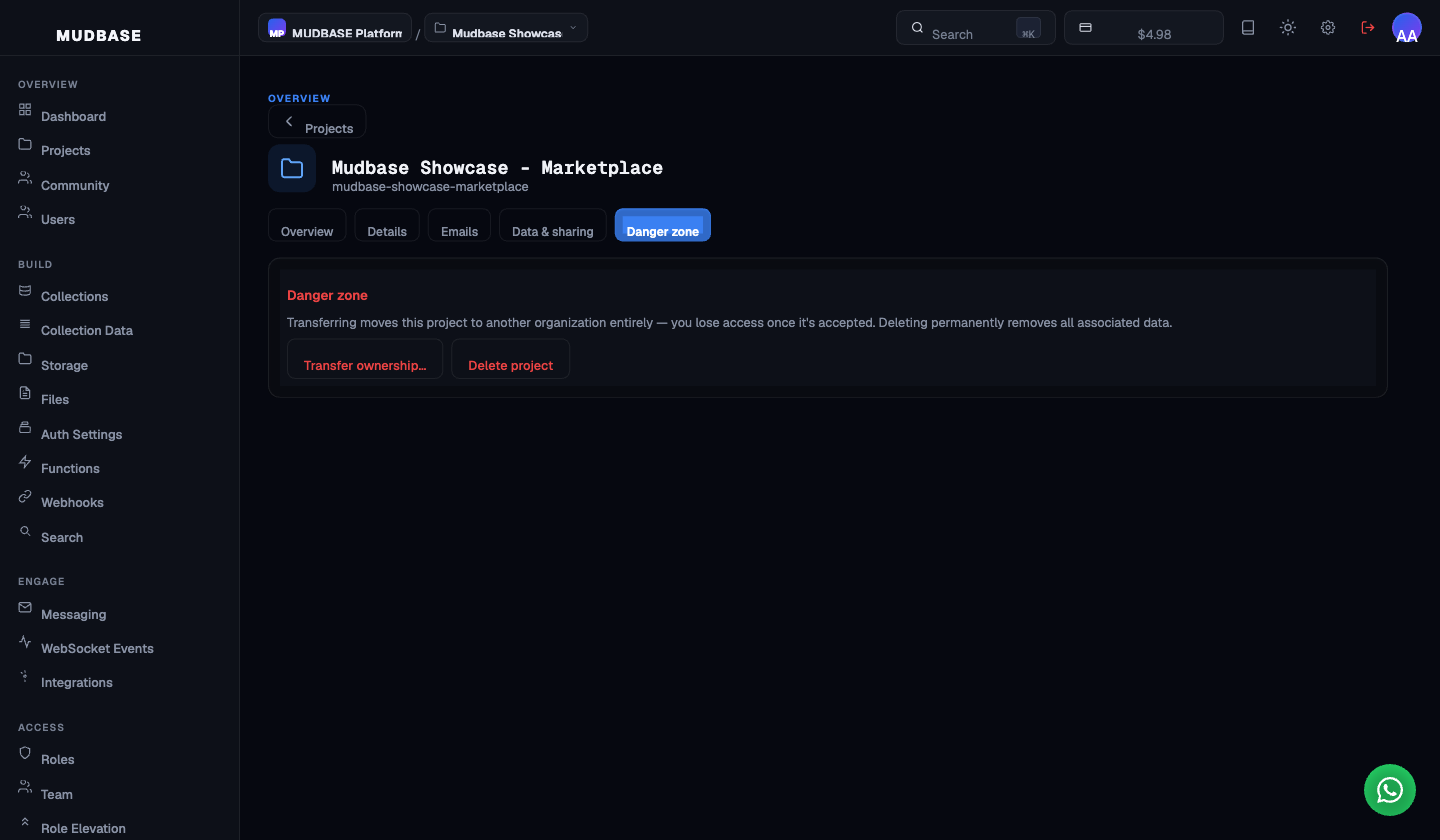Switch to the Details tab
1440x840 pixels.
click(x=387, y=225)
